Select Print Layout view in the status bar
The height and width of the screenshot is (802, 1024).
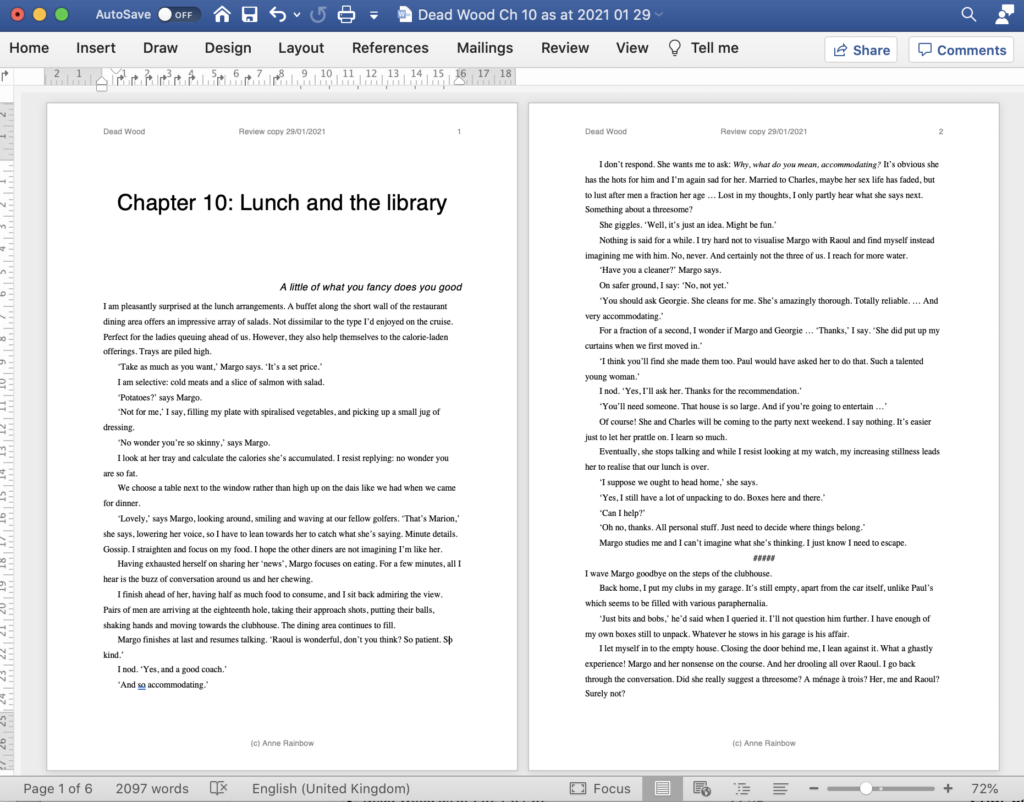click(665, 789)
